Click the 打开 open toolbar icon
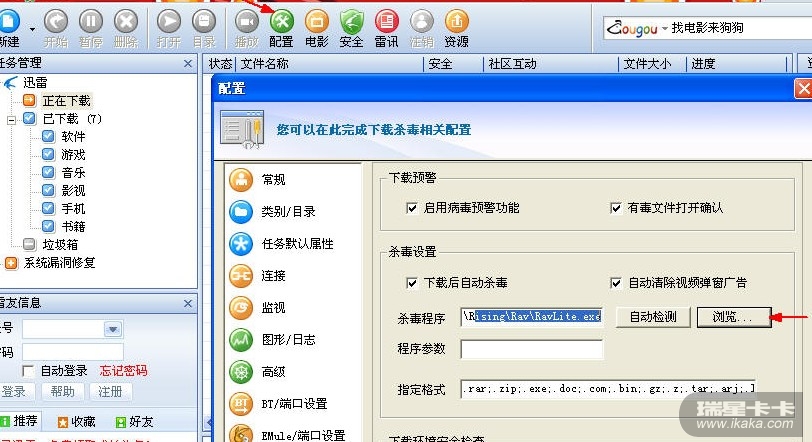This screenshot has height=442, width=812. 169,29
